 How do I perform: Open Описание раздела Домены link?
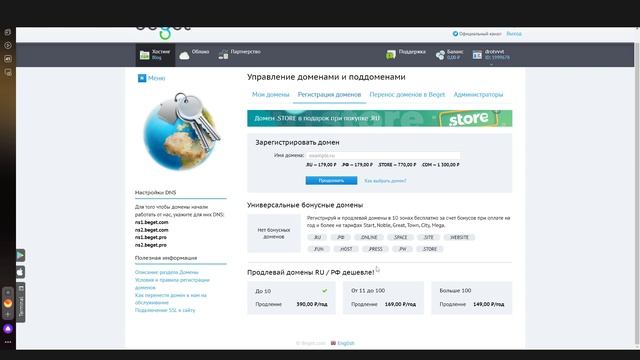167,272
